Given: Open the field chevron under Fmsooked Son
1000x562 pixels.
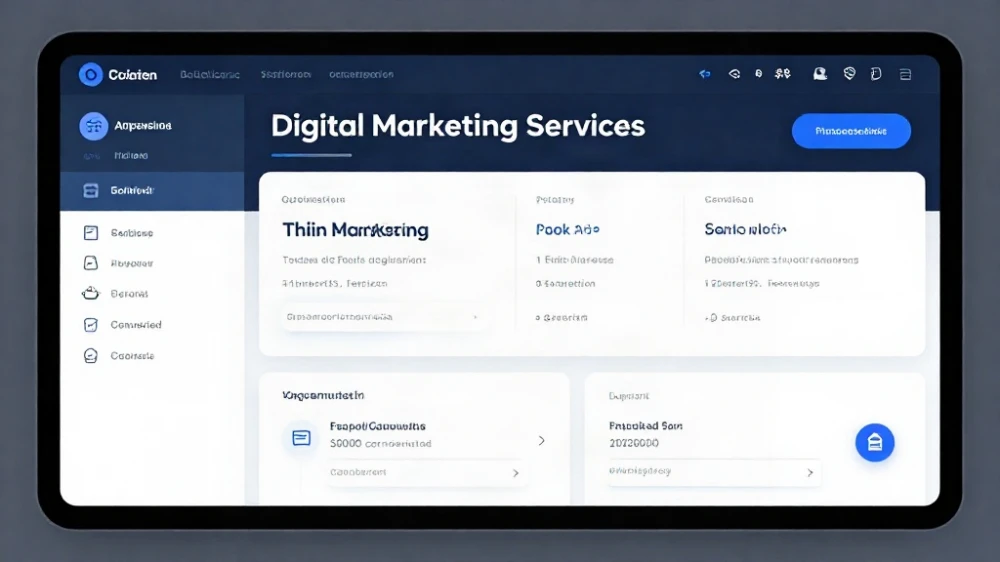Looking at the screenshot, I should click(810, 473).
